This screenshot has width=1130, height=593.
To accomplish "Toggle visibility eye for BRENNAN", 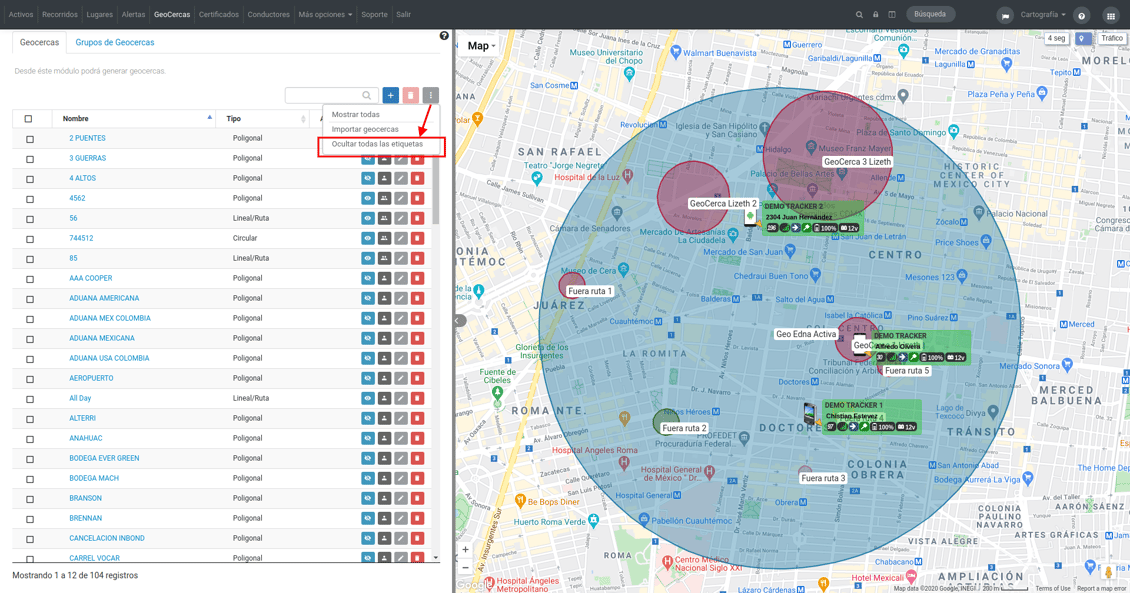I will 368,518.
